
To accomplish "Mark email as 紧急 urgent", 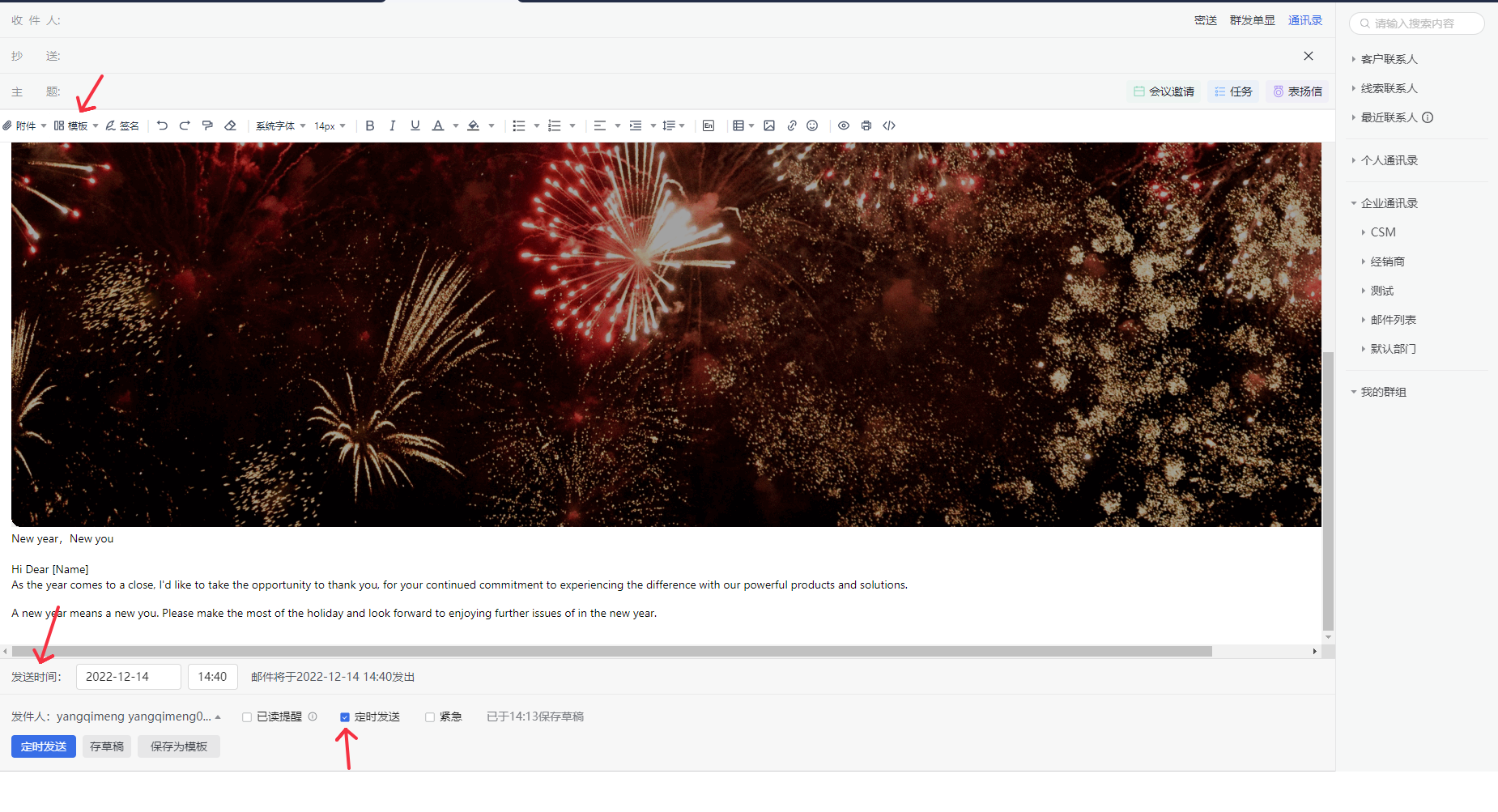I will (x=430, y=717).
